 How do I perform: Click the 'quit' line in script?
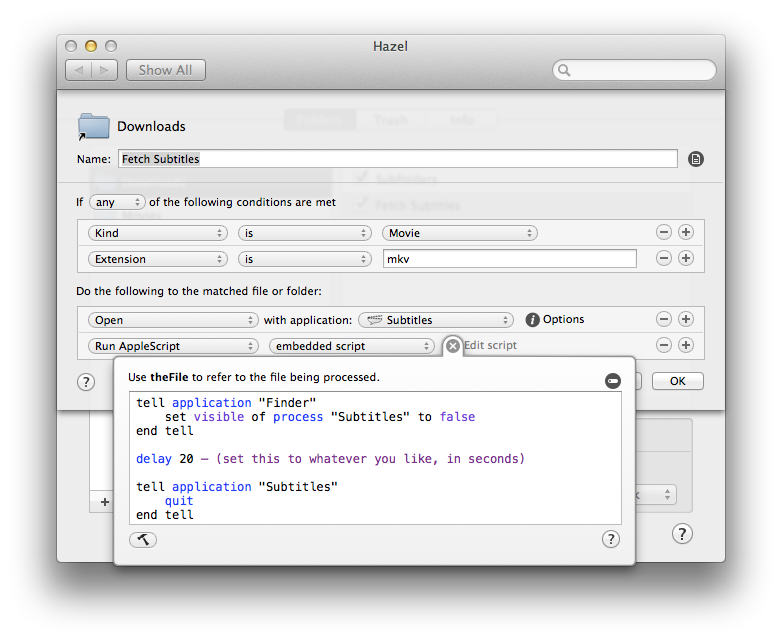tap(179, 500)
